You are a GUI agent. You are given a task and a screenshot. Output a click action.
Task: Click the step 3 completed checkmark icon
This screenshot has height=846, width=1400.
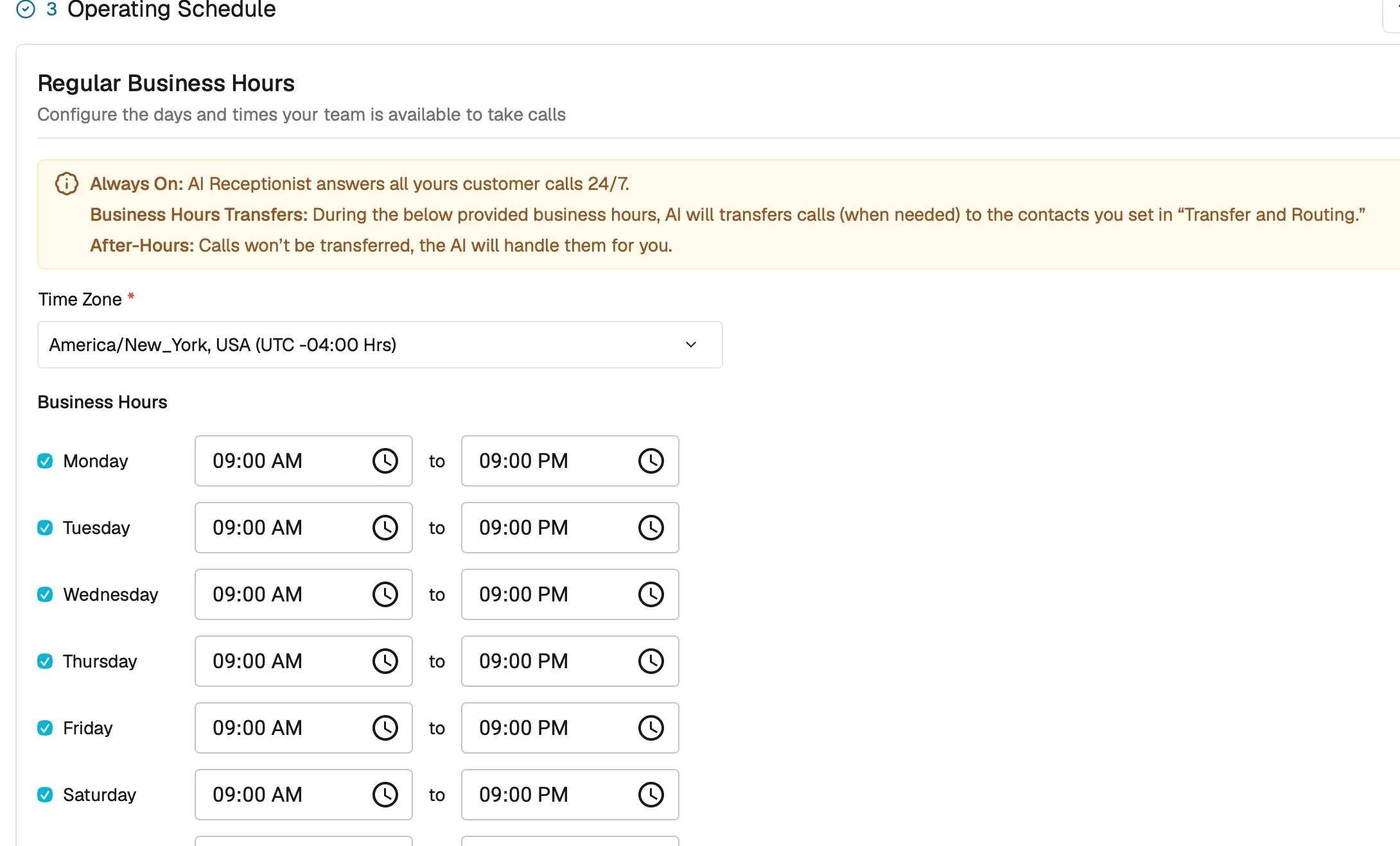pyautogui.click(x=26, y=9)
